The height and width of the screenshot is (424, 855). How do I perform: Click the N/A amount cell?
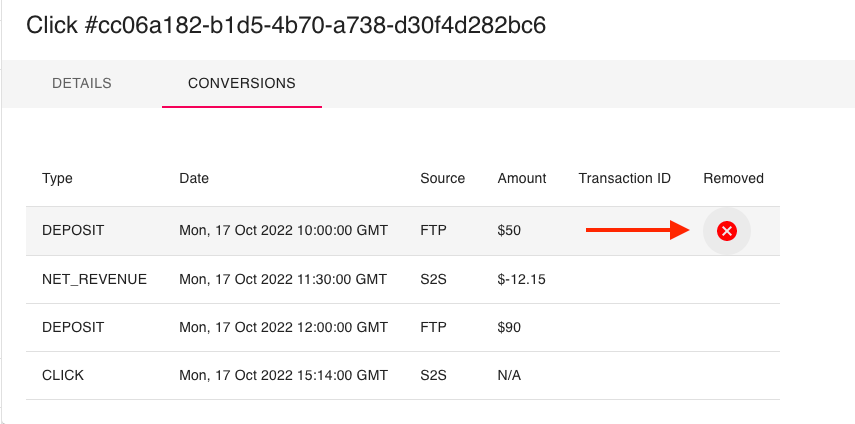click(x=509, y=375)
